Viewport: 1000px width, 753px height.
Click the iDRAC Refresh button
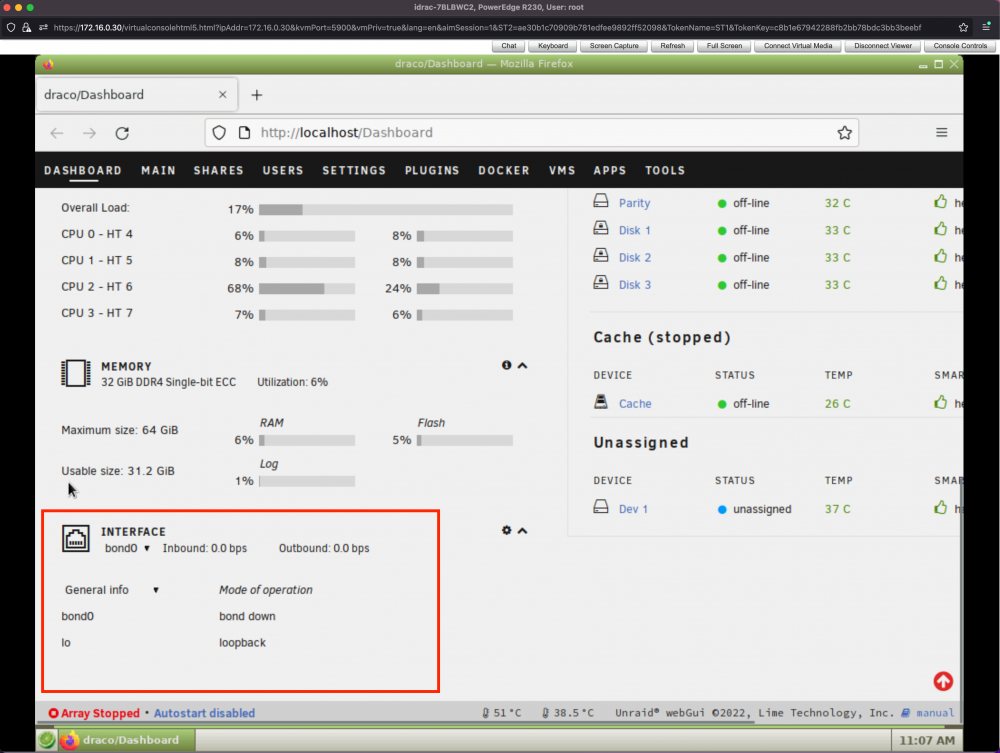click(673, 46)
